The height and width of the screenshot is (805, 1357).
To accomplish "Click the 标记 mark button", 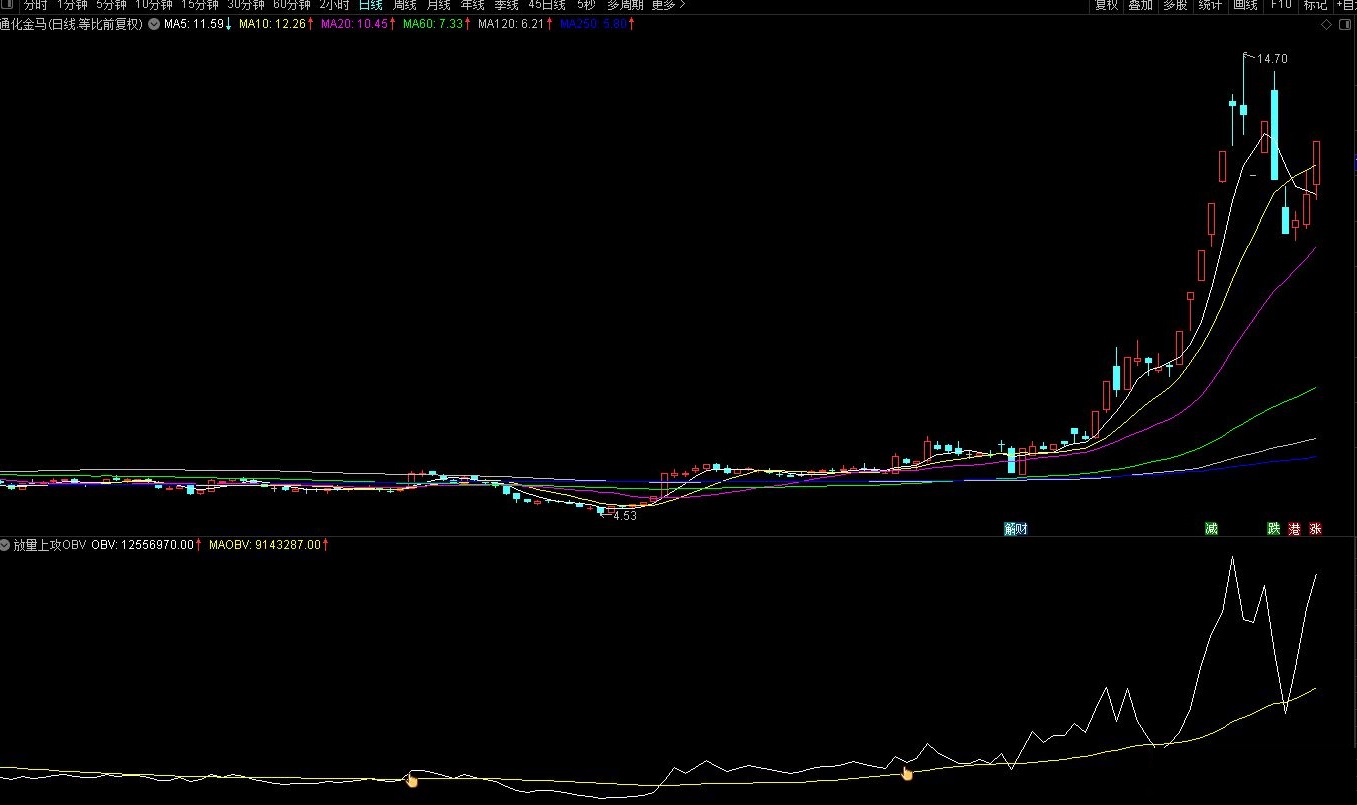I will [x=1315, y=5].
